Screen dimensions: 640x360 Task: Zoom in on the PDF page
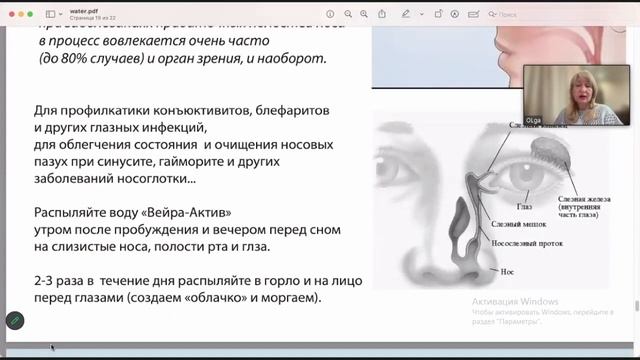364,14
